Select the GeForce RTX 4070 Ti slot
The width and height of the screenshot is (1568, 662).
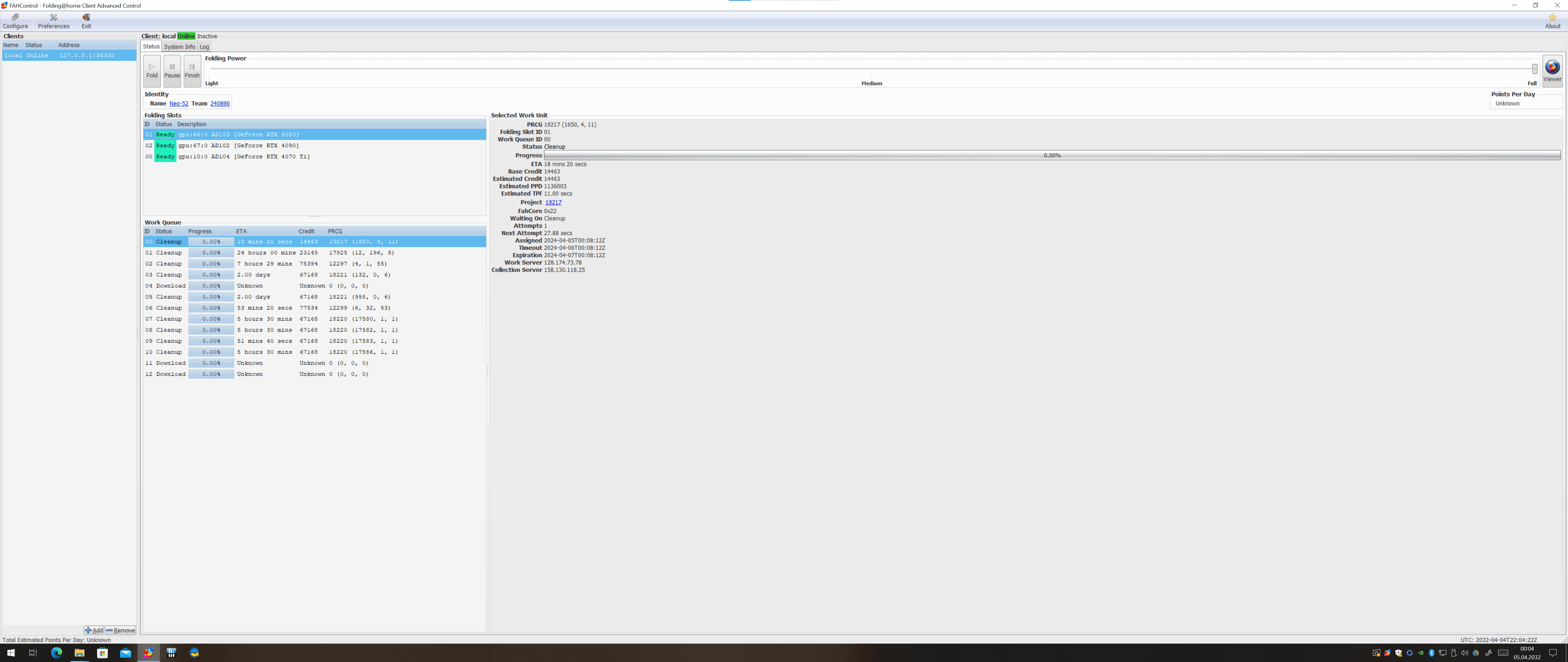315,157
